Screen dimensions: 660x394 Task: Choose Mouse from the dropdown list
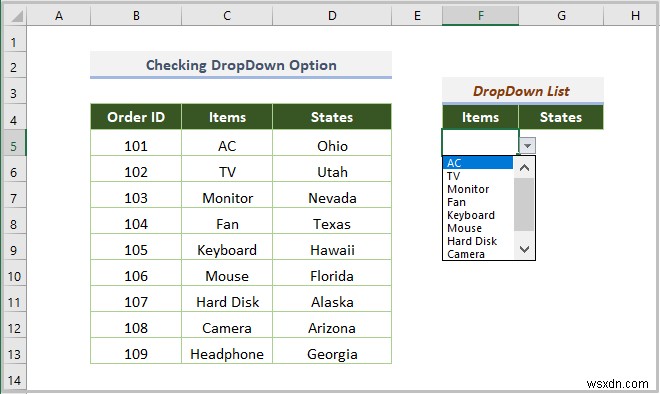[x=478, y=228]
